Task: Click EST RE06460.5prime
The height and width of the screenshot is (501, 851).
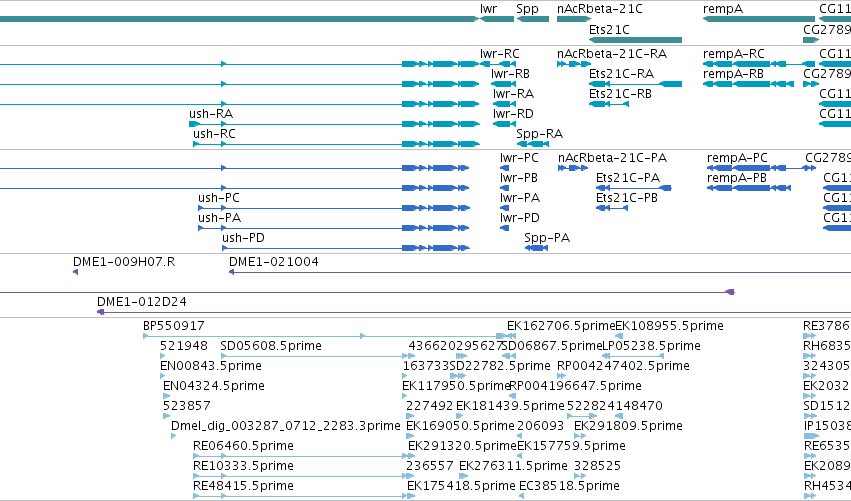Action: 243,446
